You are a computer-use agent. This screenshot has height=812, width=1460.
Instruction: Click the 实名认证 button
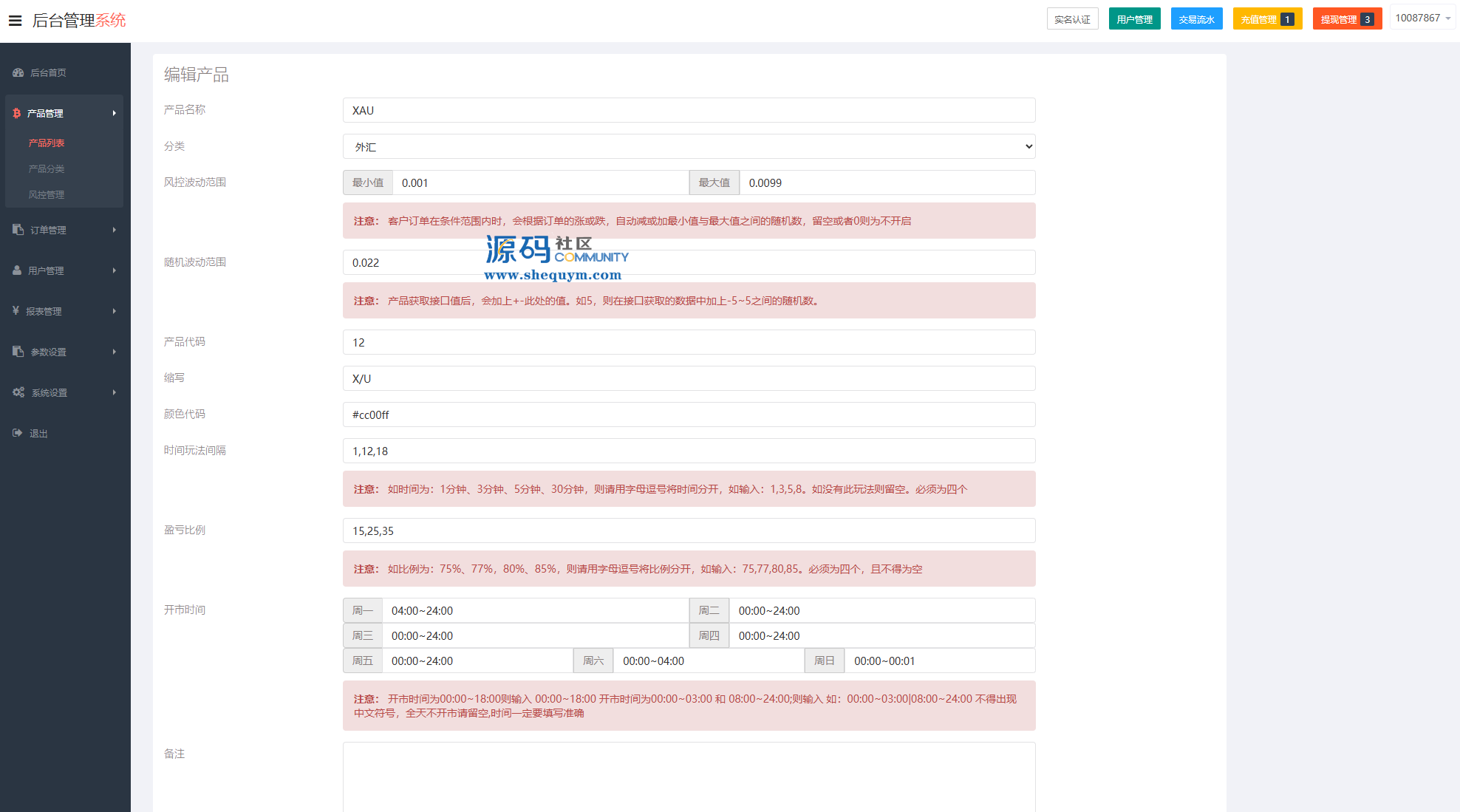pos(1072,19)
